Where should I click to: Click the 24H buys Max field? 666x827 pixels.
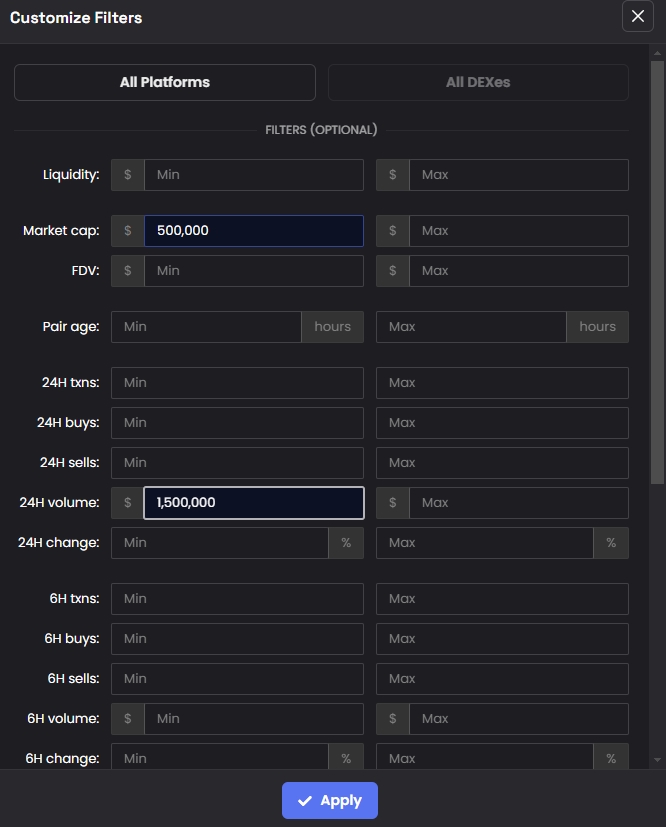click(502, 423)
